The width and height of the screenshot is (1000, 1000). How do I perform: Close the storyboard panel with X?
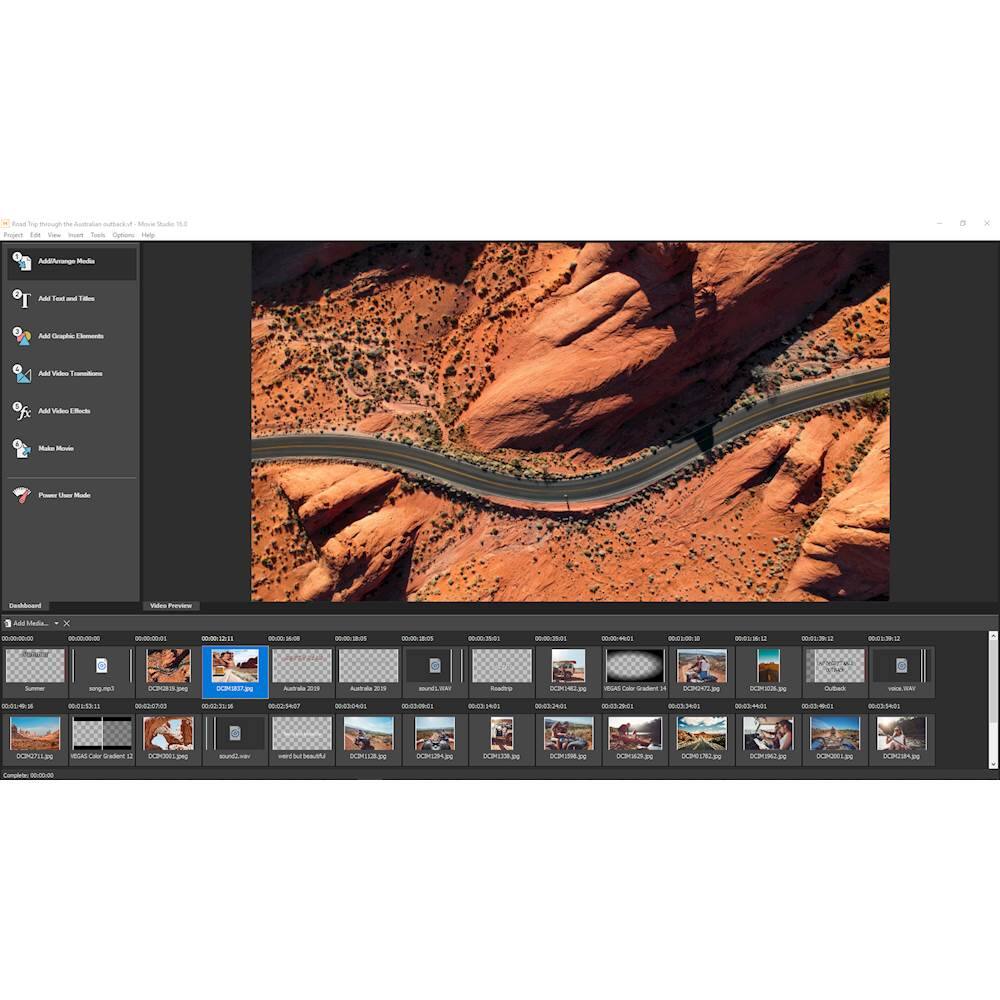(67, 623)
